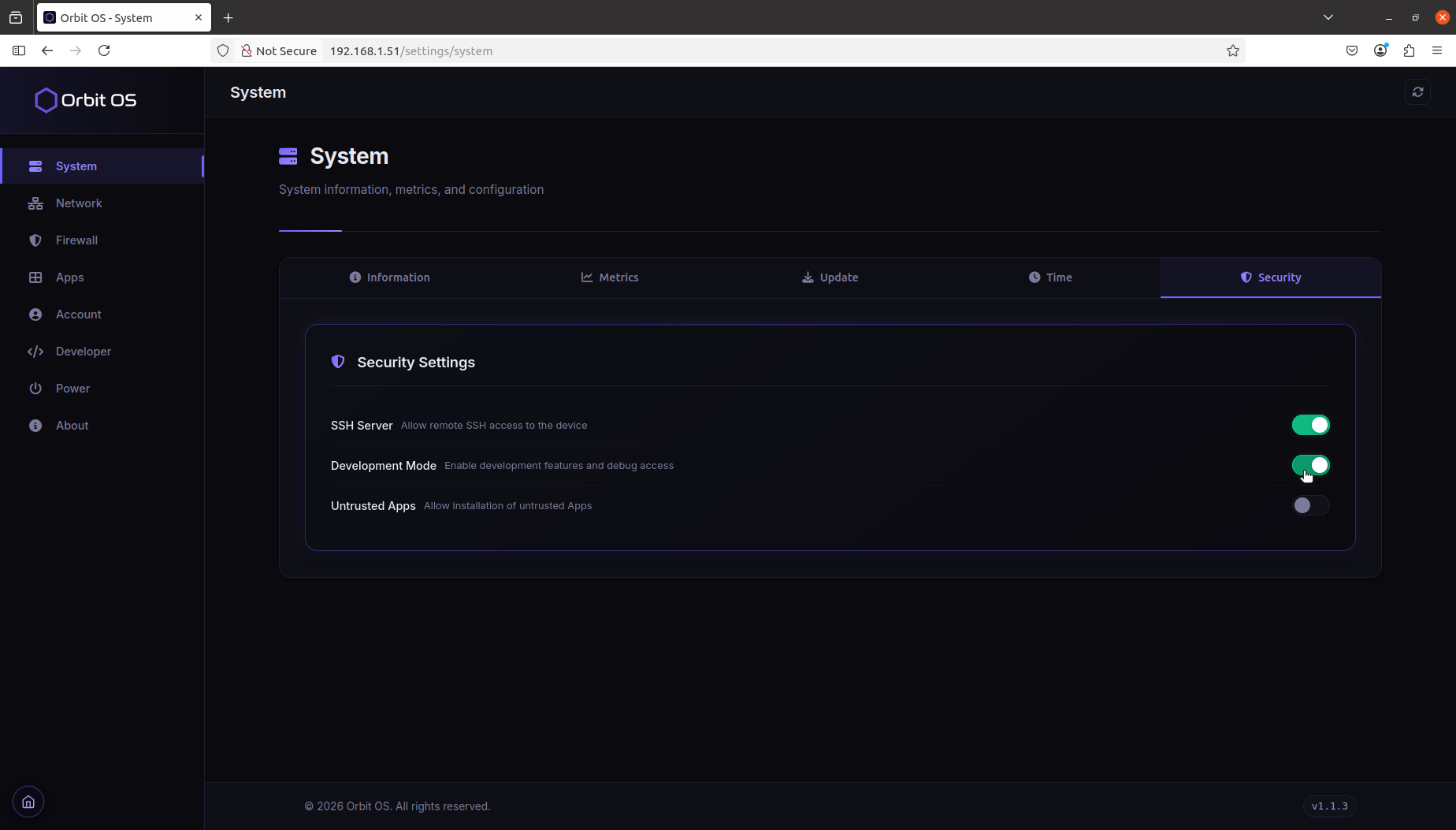Open the Firefox hamburger application menu

pos(1437,50)
